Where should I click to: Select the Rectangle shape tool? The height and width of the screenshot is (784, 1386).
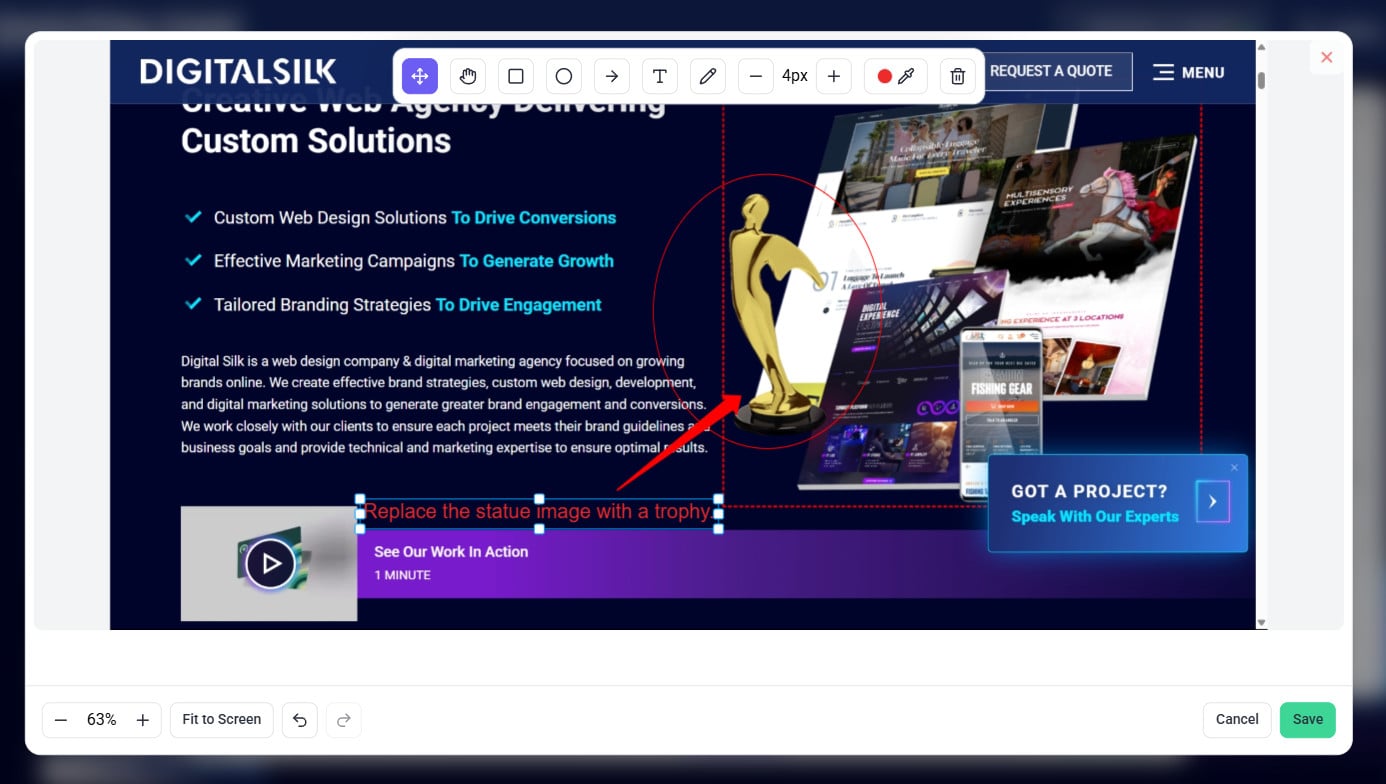tap(516, 76)
